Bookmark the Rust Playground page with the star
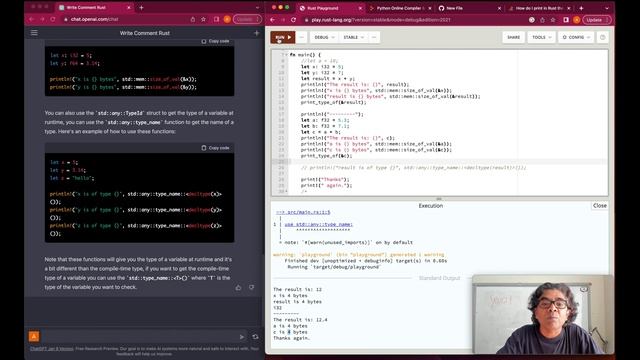Screen dimensions: 640x360 [x=553, y=20]
